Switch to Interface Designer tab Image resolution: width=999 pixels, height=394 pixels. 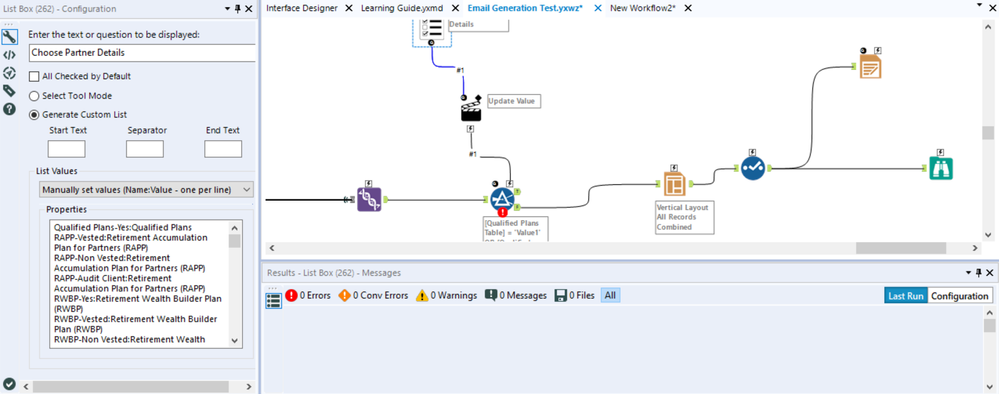(302, 8)
